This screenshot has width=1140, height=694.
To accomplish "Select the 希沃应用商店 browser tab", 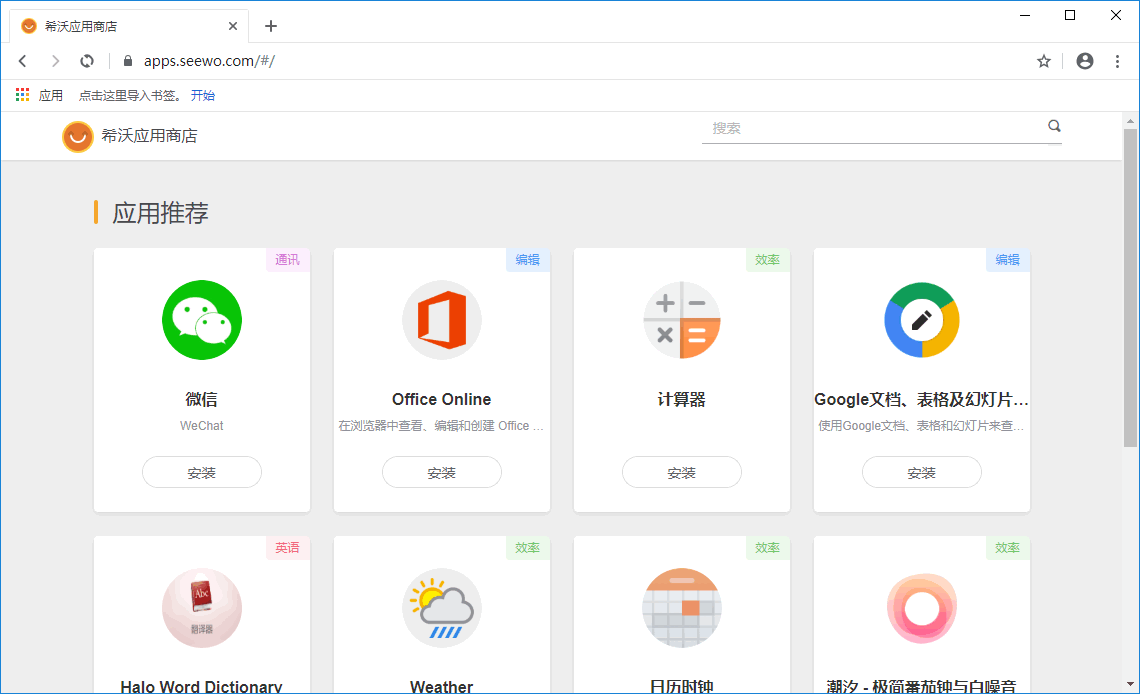I will coord(129,26).
